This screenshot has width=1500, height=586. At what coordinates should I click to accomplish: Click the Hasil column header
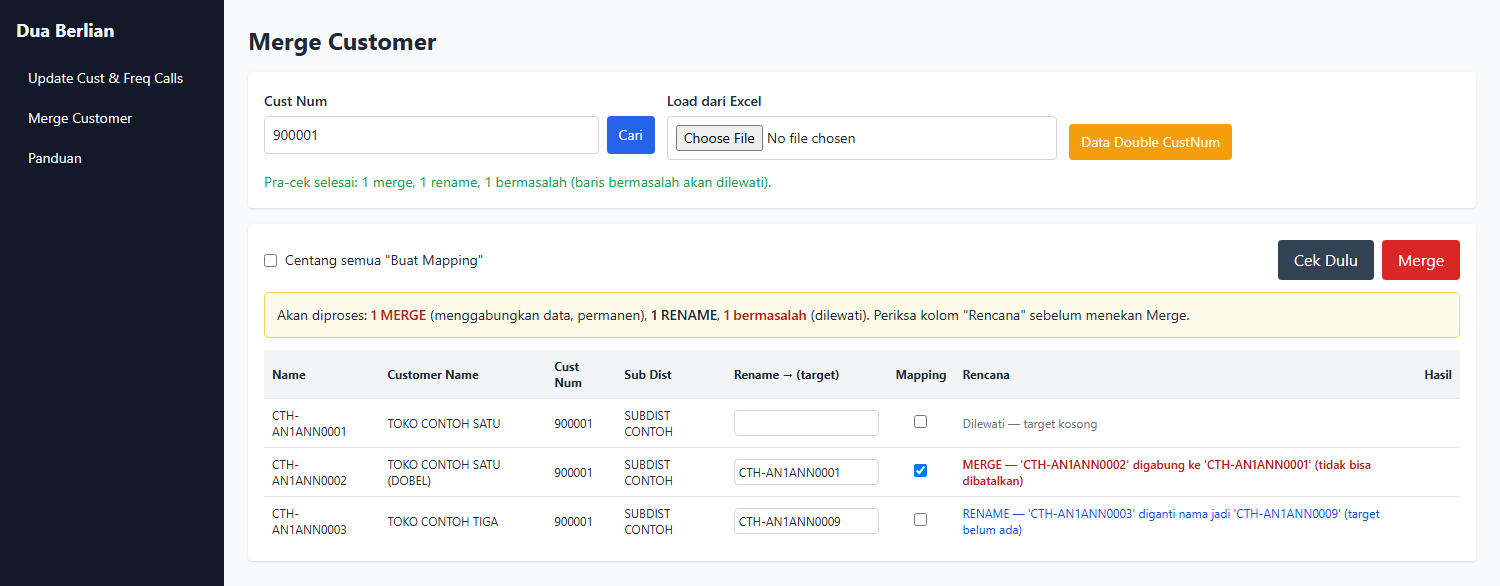coord(1438,375)
